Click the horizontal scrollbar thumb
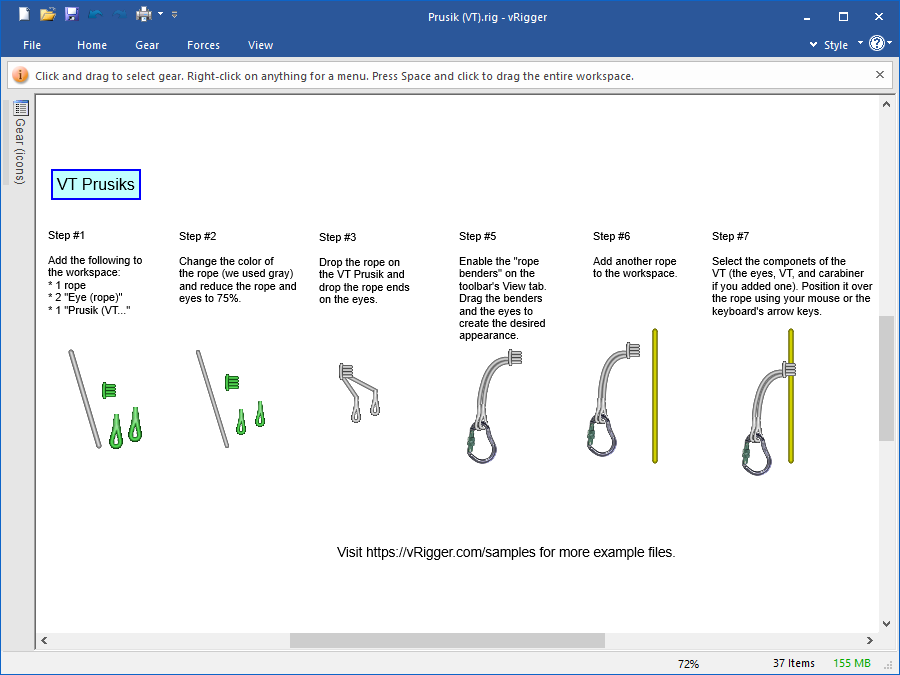This screenshot has height=675, width=900. point(447,640)
